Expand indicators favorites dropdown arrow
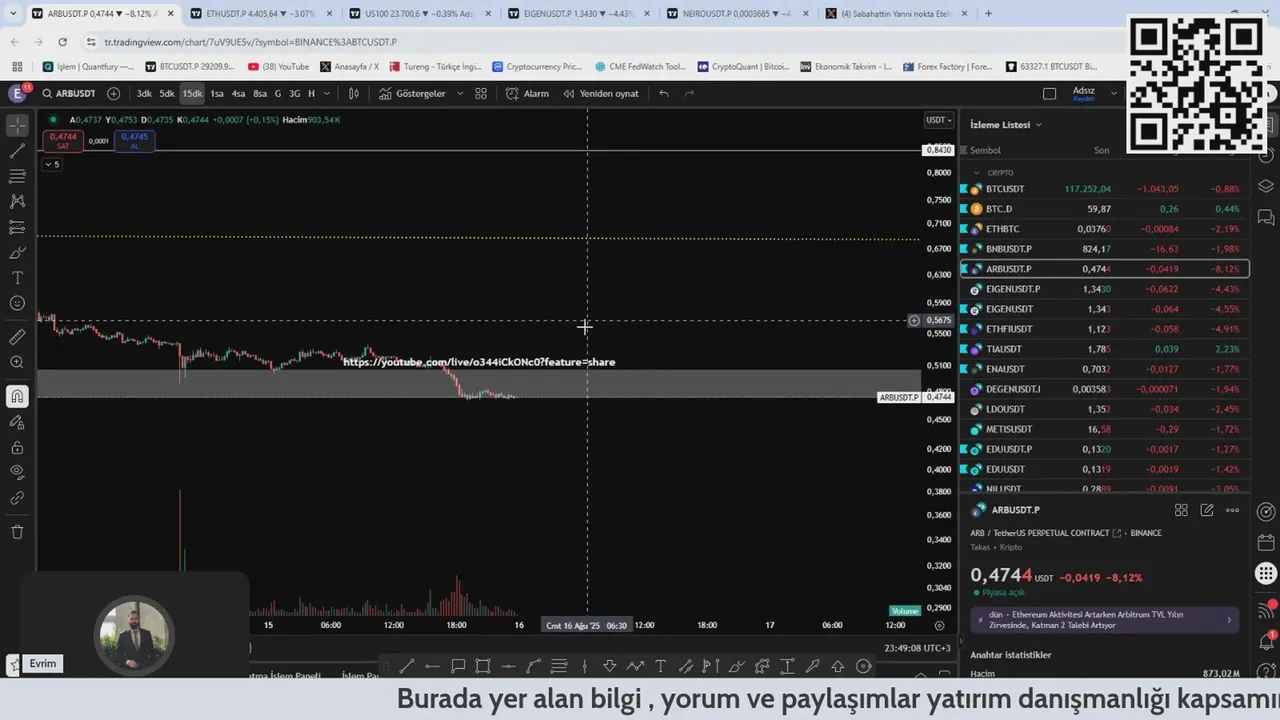Image resolution: width=1280 pixels, height=720 pixels. pyautogui.click(x=460, y=93)
